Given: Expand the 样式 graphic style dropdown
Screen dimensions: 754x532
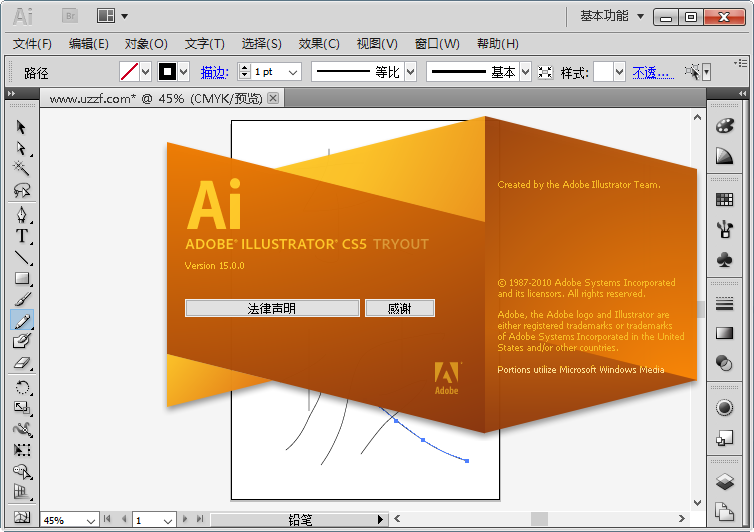Looking at the screenshot, I should point(619,73).
